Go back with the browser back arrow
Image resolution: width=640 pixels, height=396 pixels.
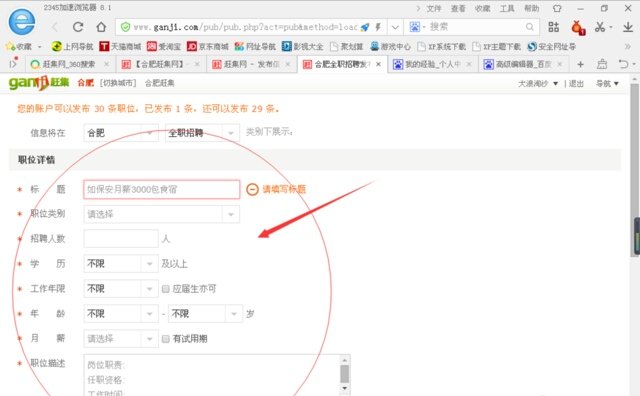pos(55,27)
